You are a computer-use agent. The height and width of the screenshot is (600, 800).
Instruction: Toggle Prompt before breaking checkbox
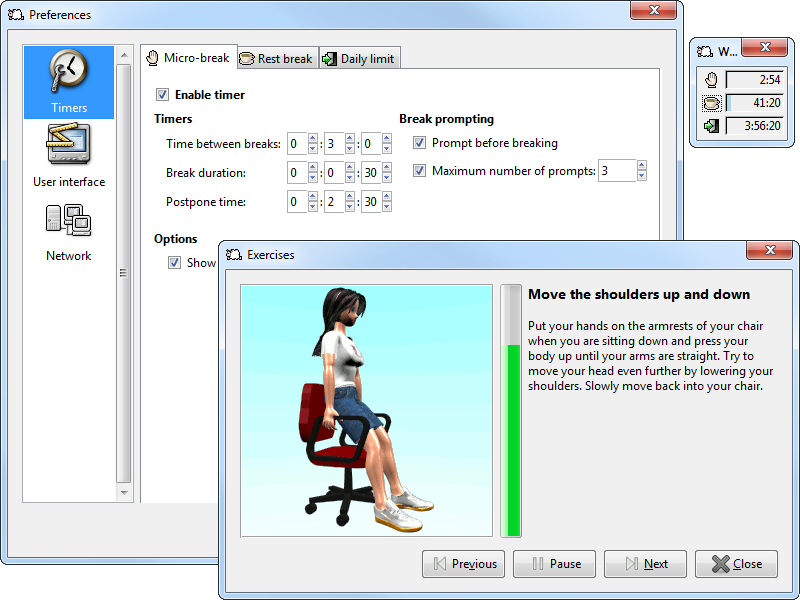[x=420, y=143]
